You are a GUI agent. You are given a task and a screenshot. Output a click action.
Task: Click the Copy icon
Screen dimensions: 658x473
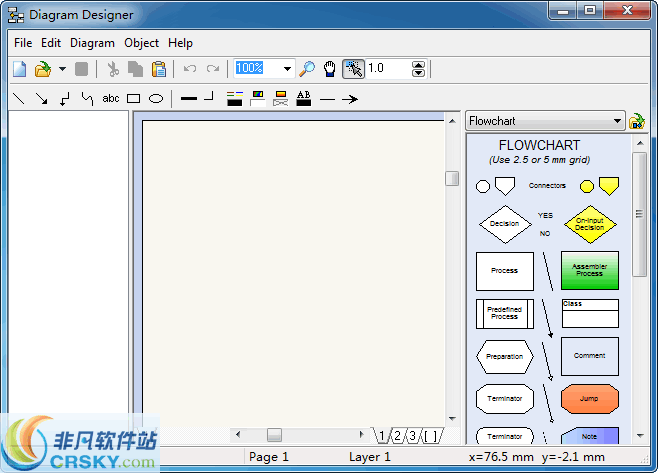click(135, 69)
